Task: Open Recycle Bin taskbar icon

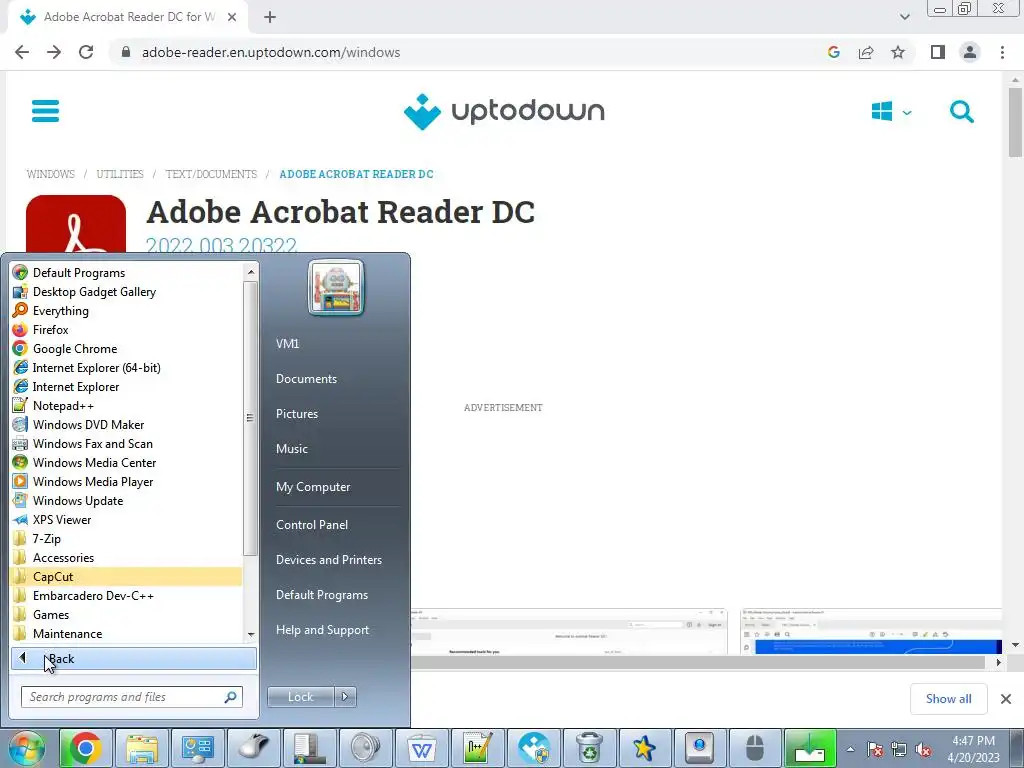Action: pyautogui.click(x=588, y=748)
